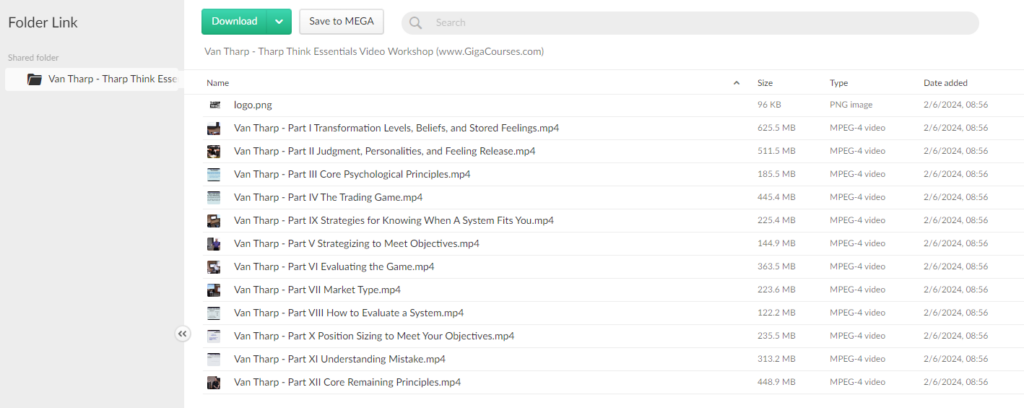Click the logo.png file thumbnail icon
Viewport: 1024px width, 408px height.
[x=214, y=105]
